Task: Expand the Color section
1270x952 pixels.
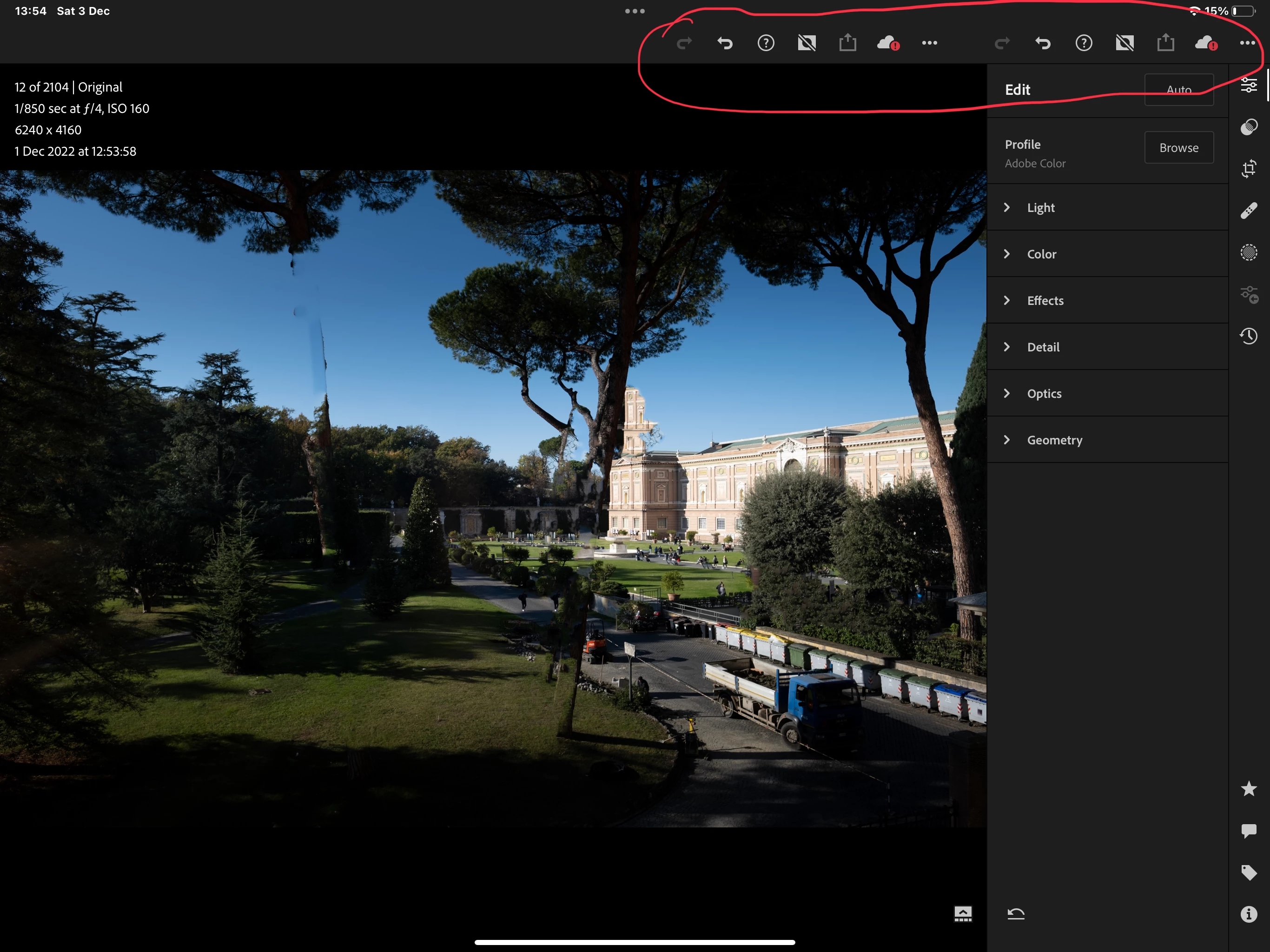Action: click(1041, 254)
